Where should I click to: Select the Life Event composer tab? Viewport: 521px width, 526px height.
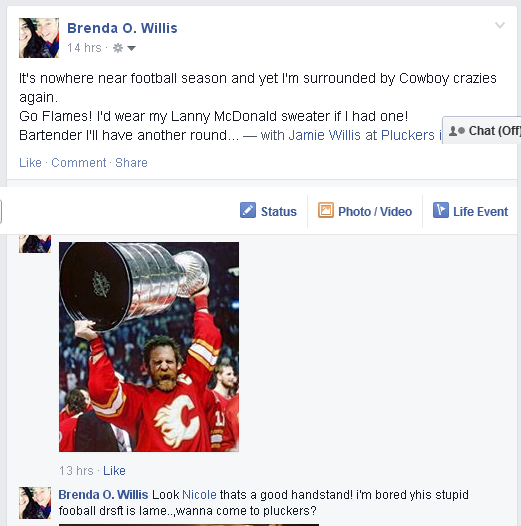click(470, 211)
